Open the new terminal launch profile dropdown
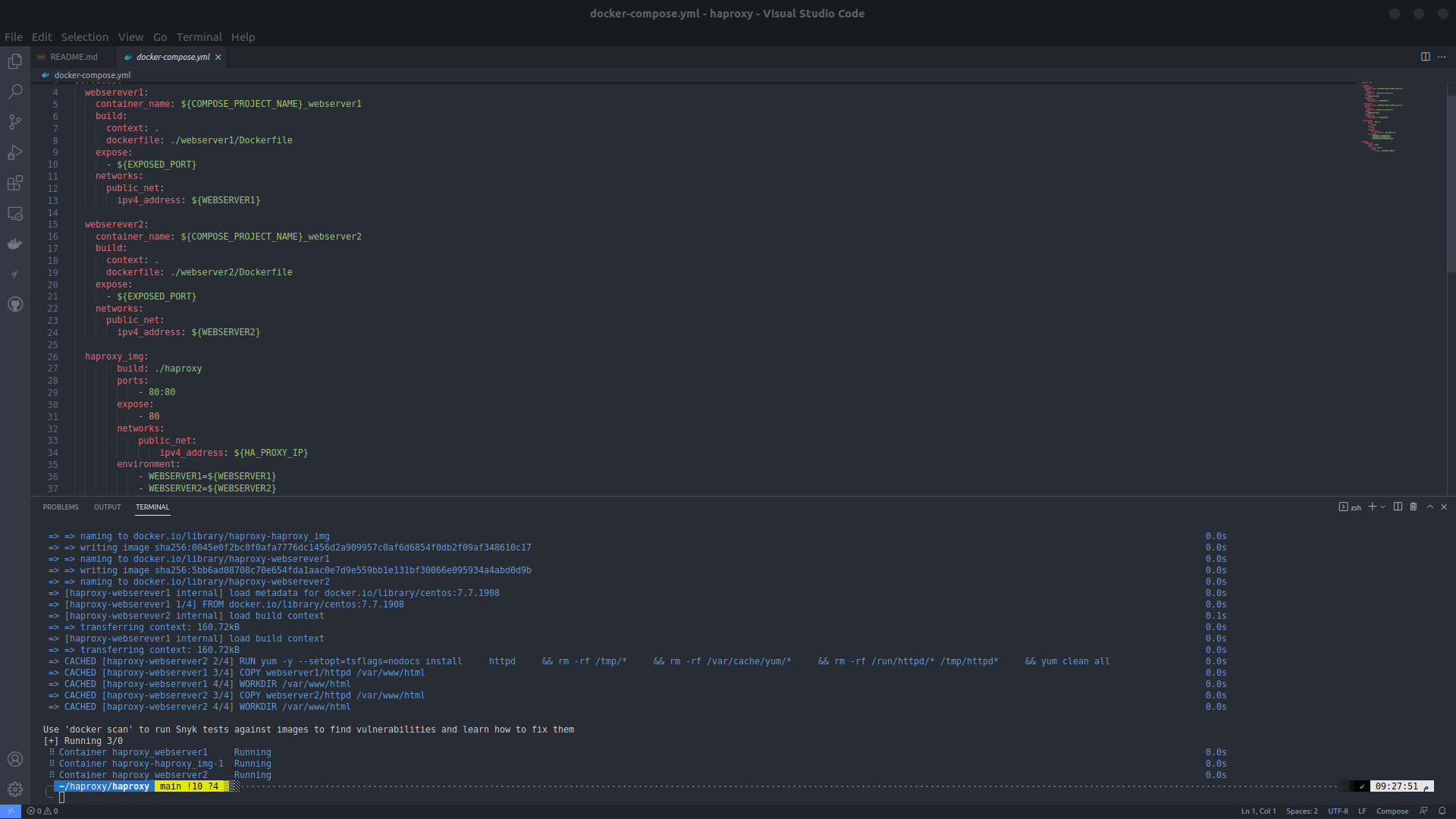The image size is (1456, 819). coord(1383,507)
